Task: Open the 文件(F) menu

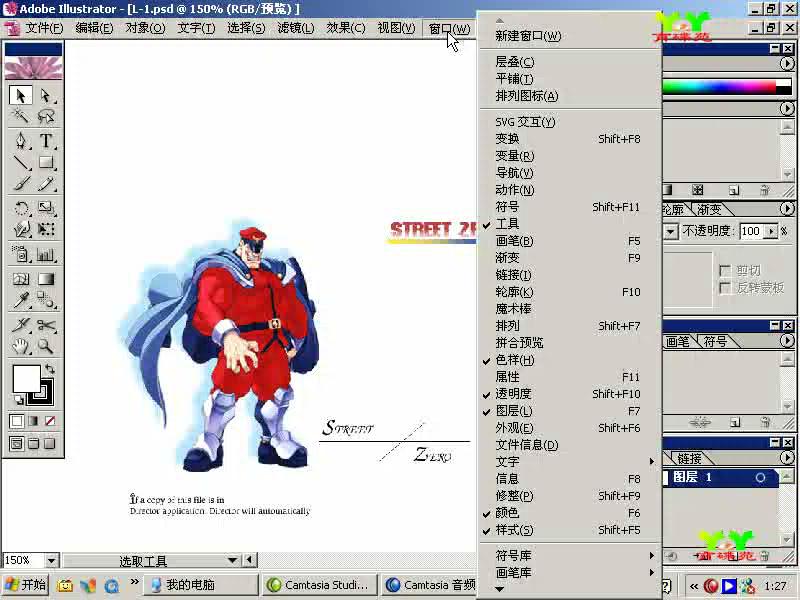Action: (x=44, y=28)
